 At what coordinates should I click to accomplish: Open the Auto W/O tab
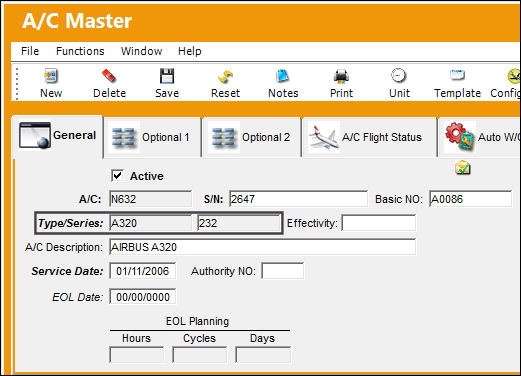point(480,137)
